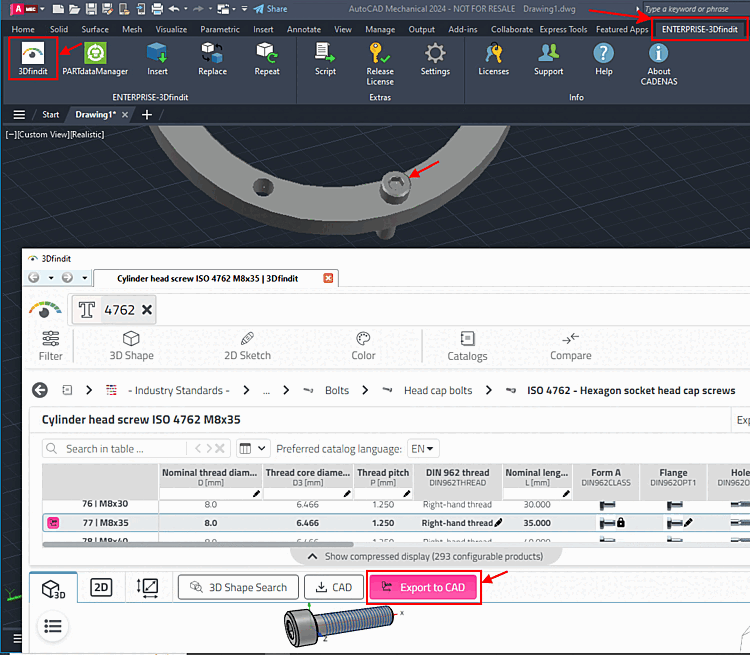Open the Express Tools ribbon tab

563,29
